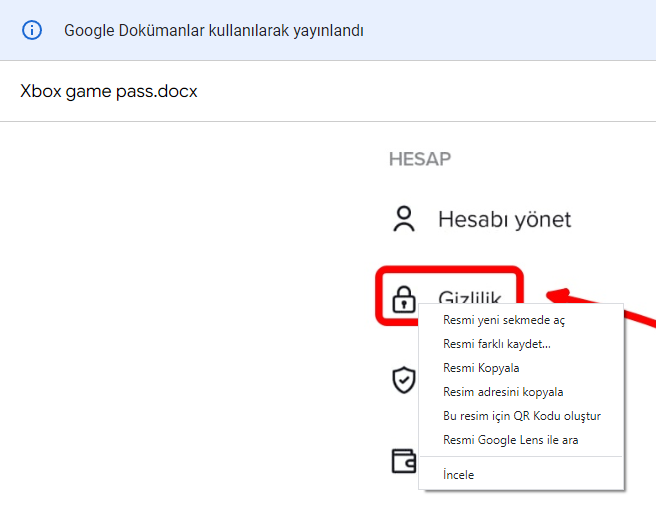
Task: Open 'İncele' from the context menu
Action: pyautogui.click(x=458, y=475)
